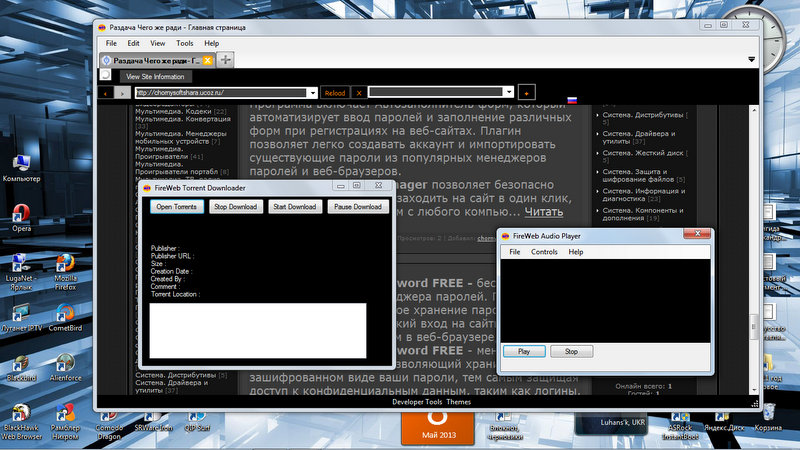Launch the SRWare Iron desktop icon
This screenshot has height=450, width=800.
[153, 422]
